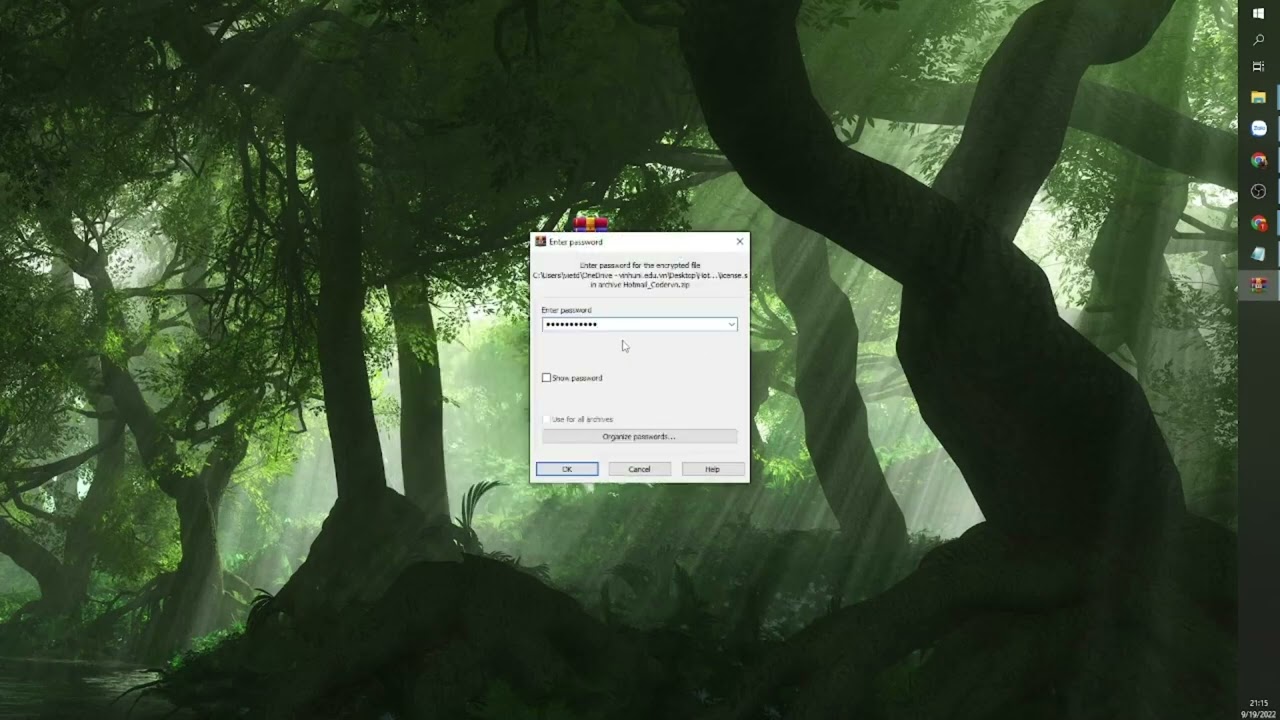Select WinRAR icon on taskbar

[x=1259, y=285]
